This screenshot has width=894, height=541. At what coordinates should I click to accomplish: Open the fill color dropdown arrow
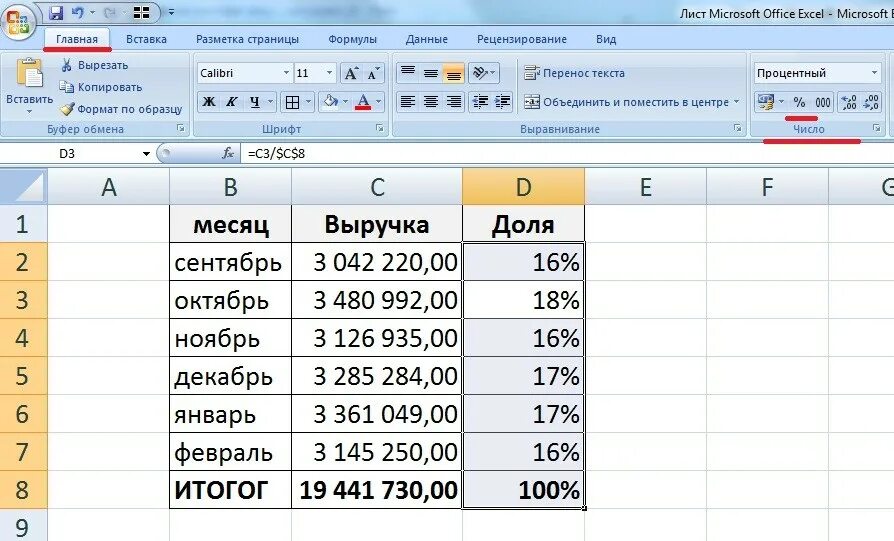point(346,102)
